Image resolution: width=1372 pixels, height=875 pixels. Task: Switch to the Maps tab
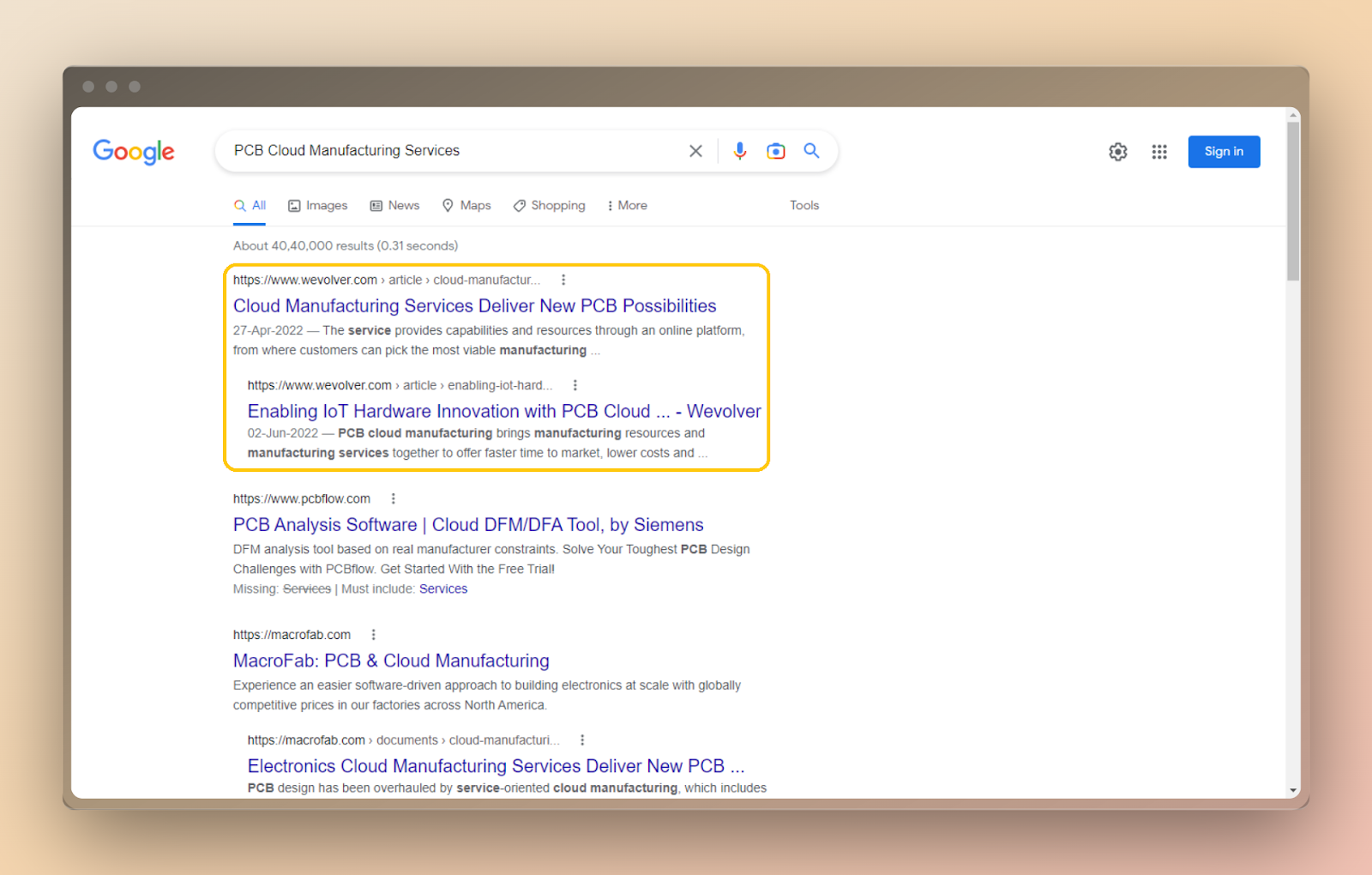tap(466, 206)
